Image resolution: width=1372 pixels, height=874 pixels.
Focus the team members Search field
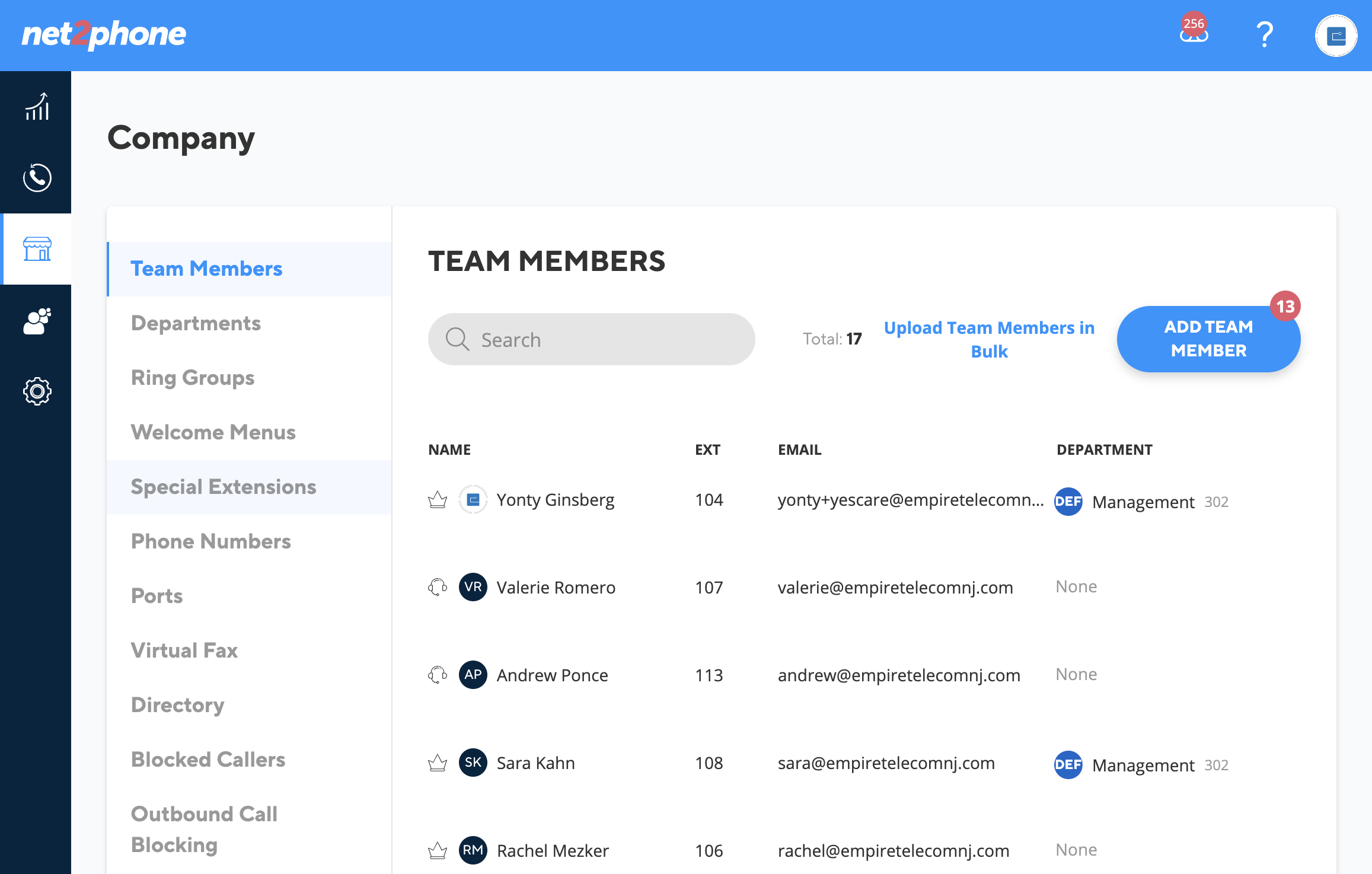pyautogui.click(x=591, y=339)
